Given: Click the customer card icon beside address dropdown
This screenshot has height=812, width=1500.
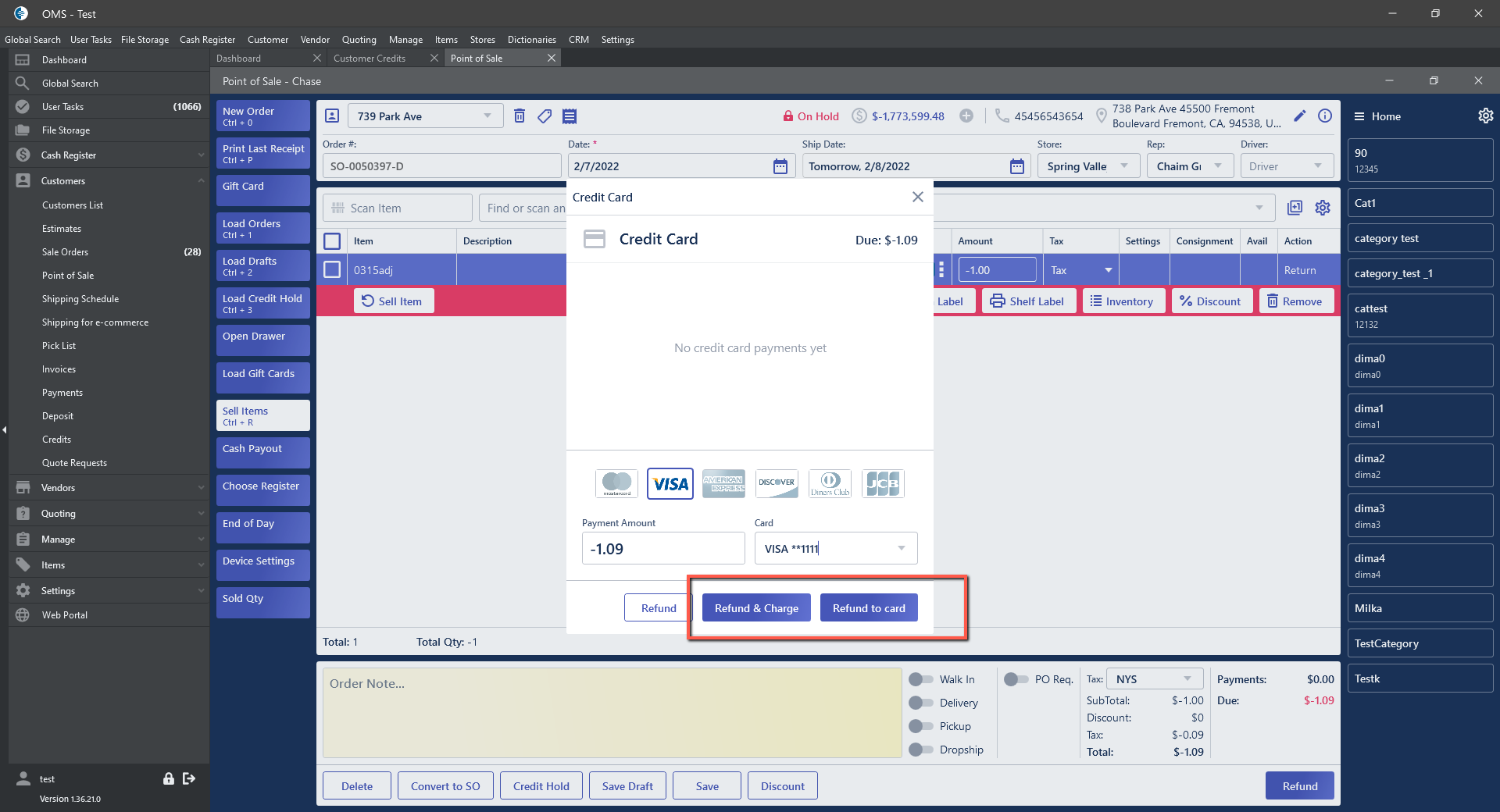Looking at the screenshot, I should (332, 116).
